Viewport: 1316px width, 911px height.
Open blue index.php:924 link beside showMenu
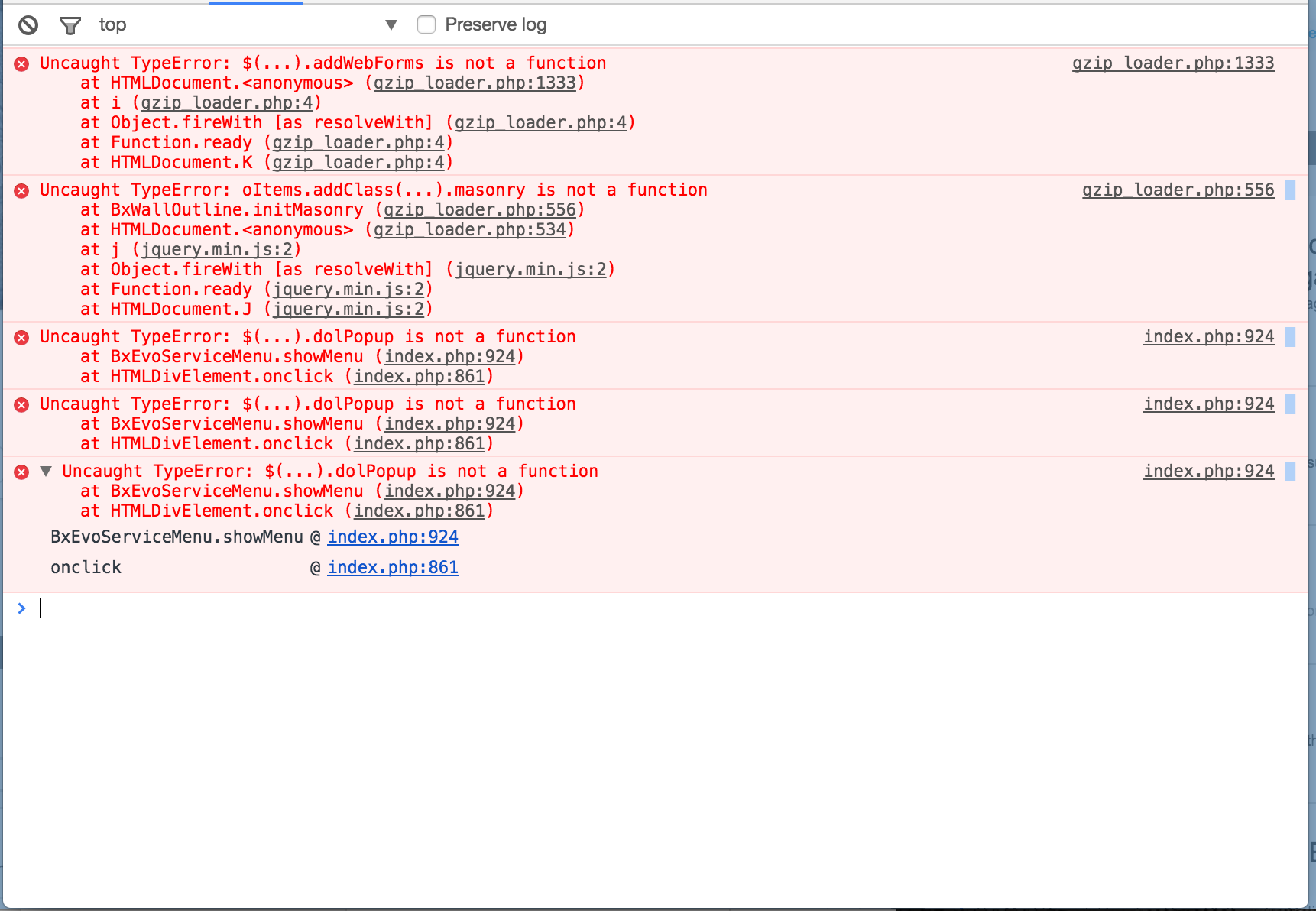(393, 537)
